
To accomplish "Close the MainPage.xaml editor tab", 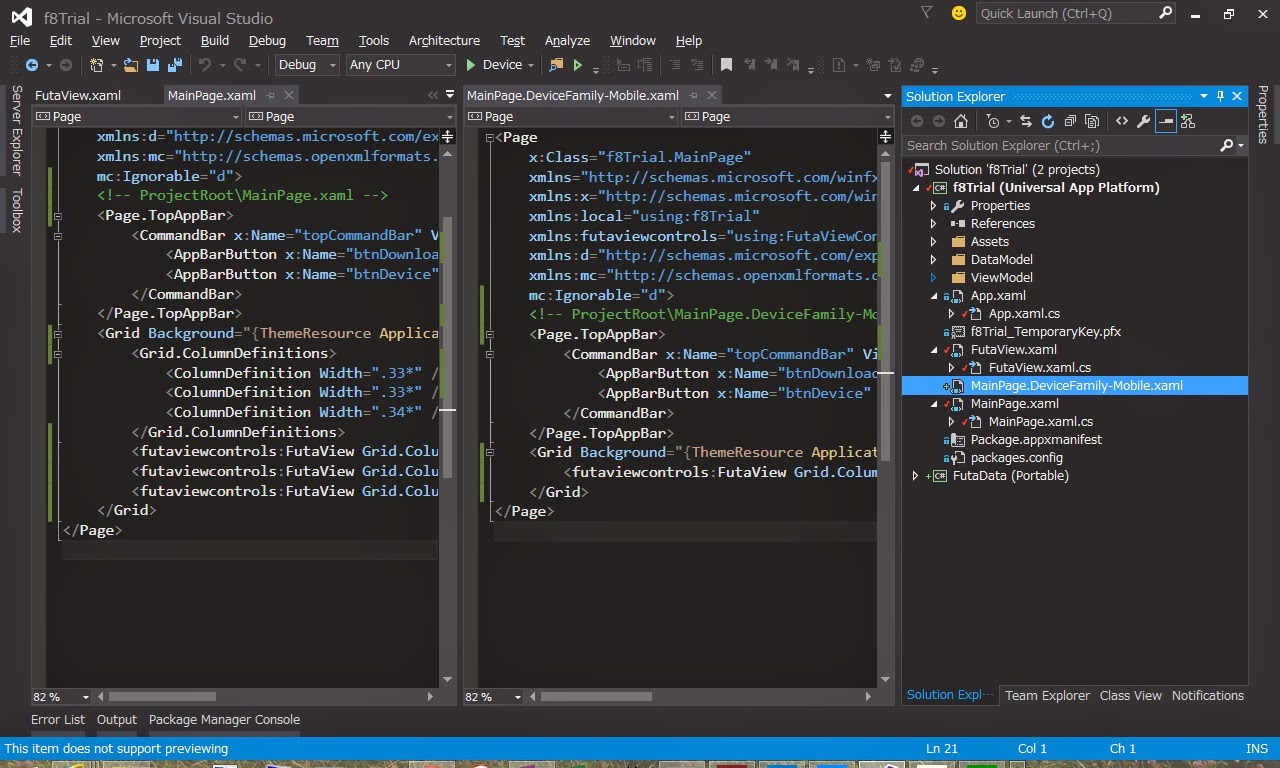I will (x=289, y=95).
